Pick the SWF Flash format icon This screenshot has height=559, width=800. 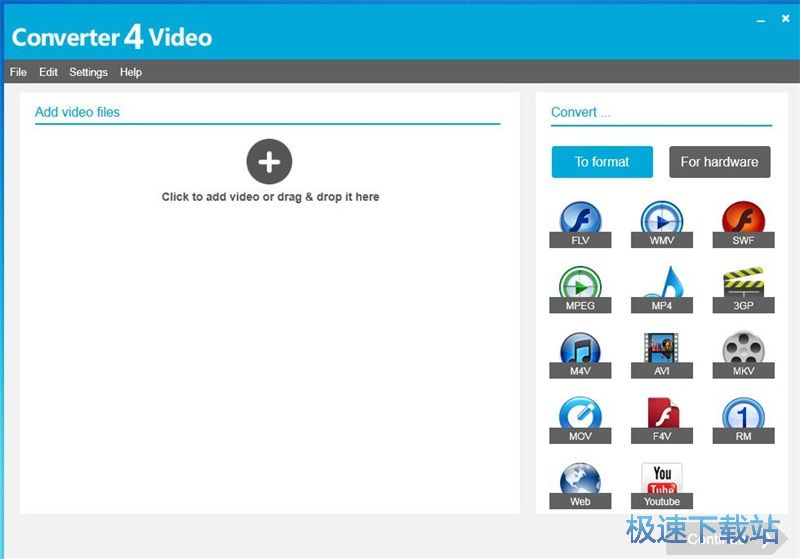point(743,224)
